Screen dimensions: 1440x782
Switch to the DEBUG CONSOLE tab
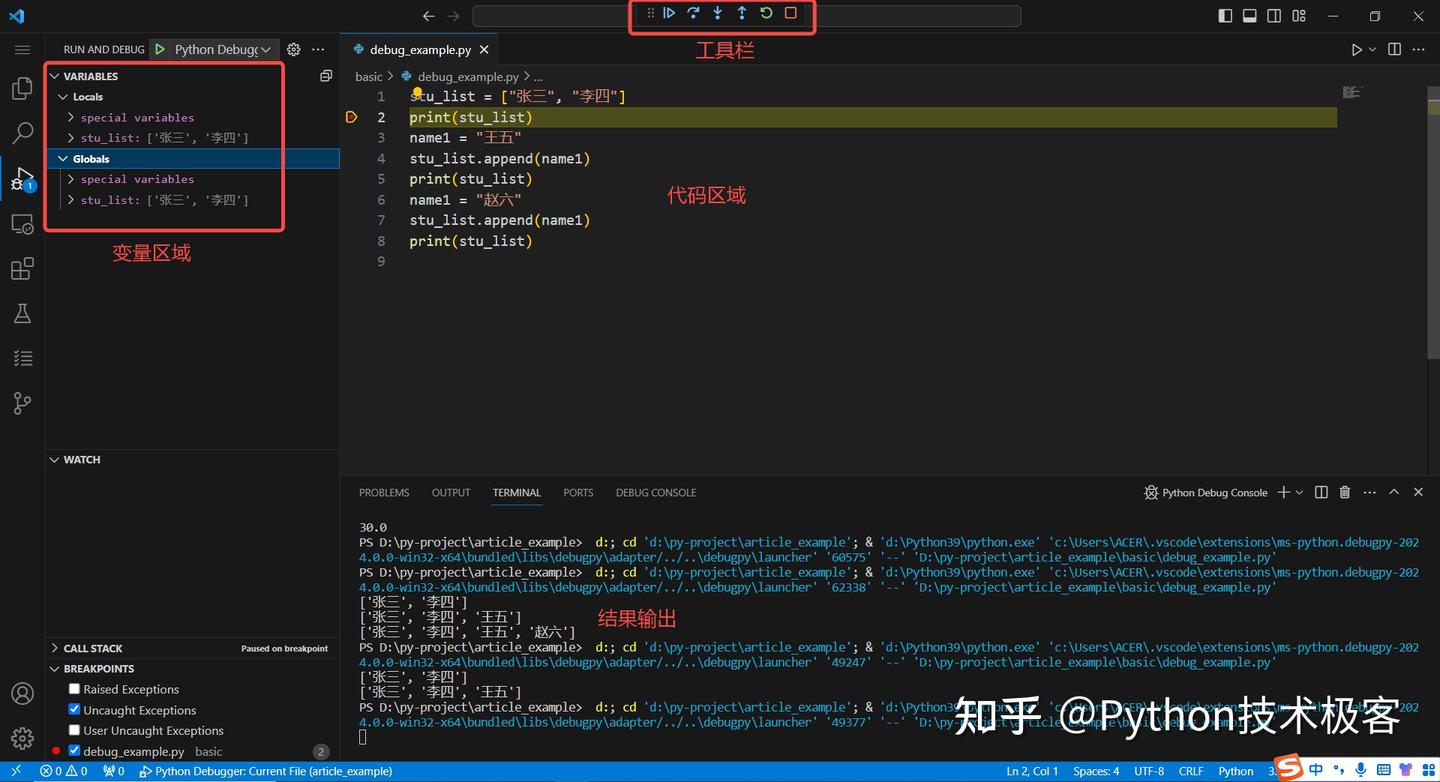(x=655, y=492)
